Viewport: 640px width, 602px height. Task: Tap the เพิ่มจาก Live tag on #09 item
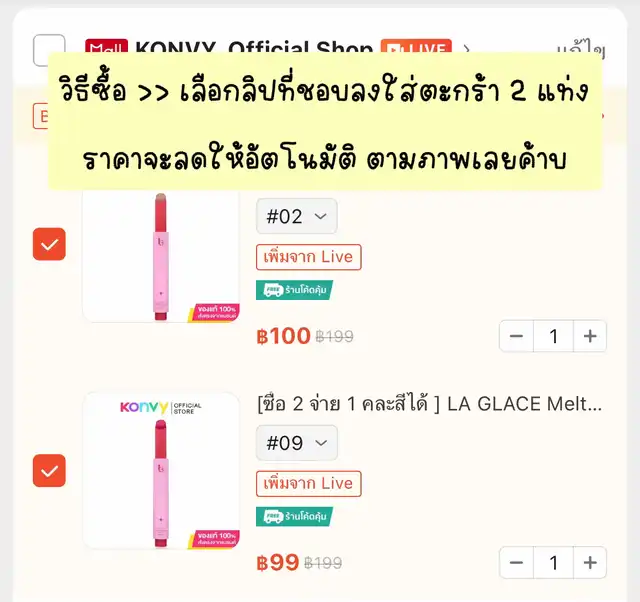309,484
